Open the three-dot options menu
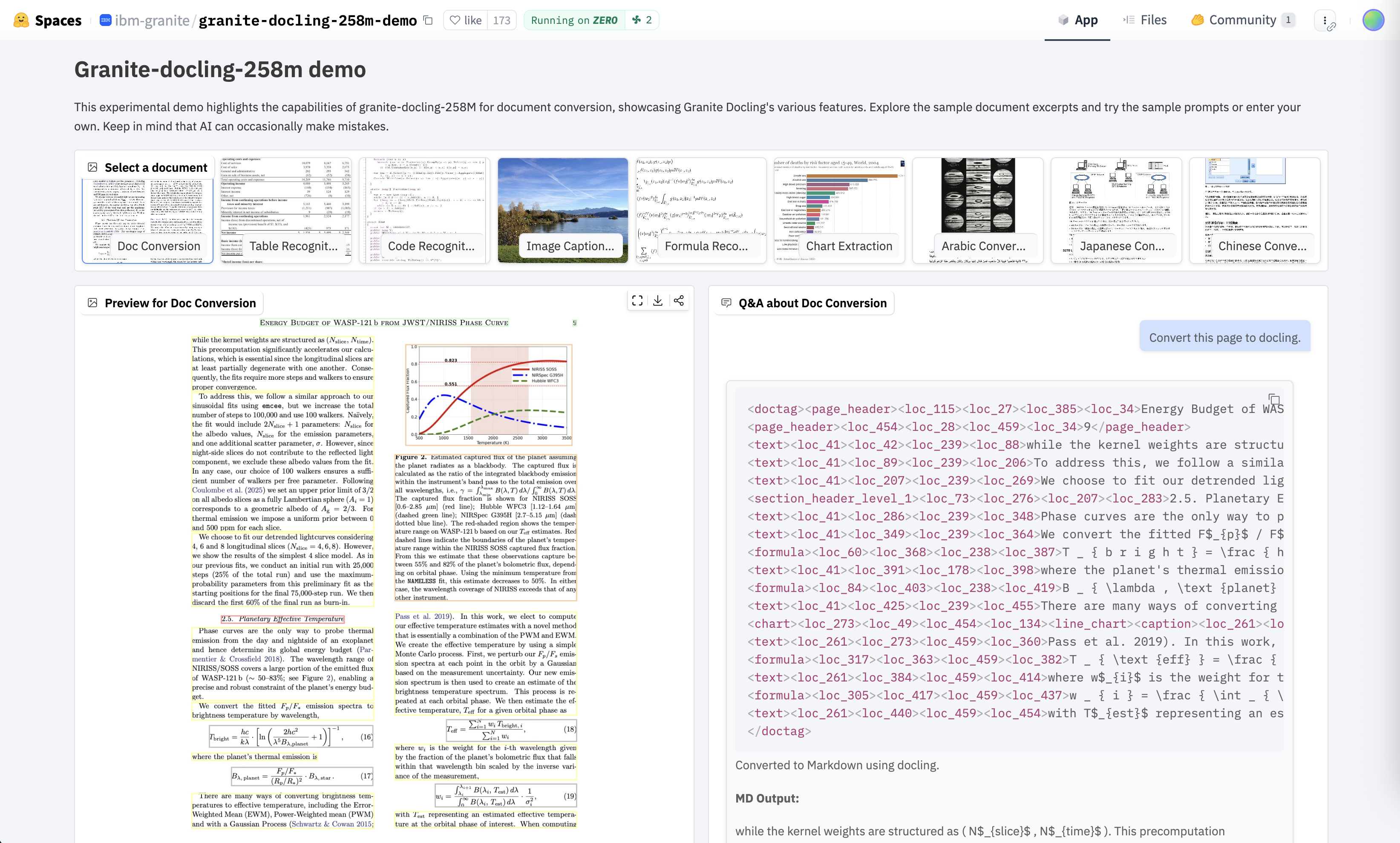This screenshot has width=1400, height=843. pos(1325,21)
